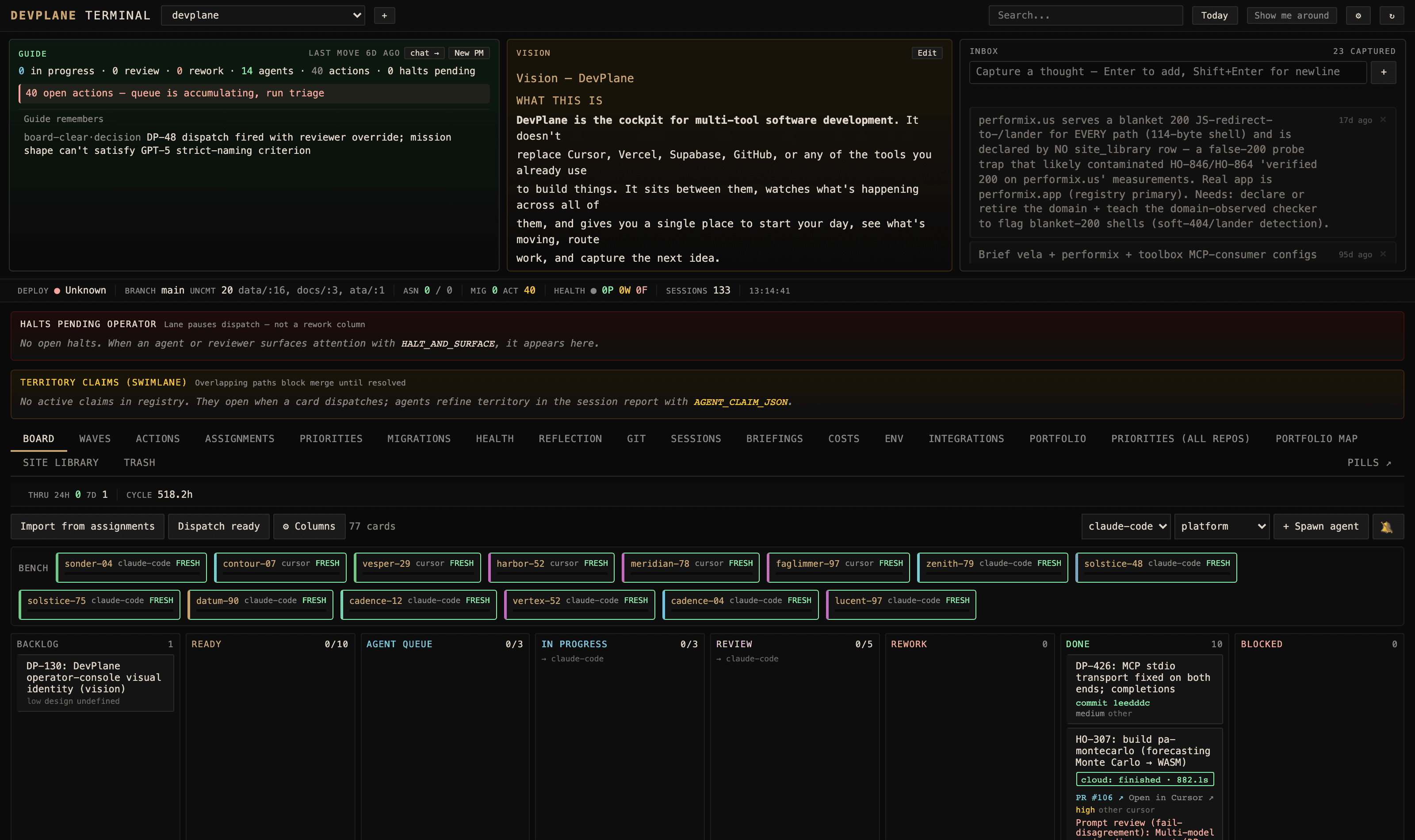Focus the Search field

point(1086,15)
